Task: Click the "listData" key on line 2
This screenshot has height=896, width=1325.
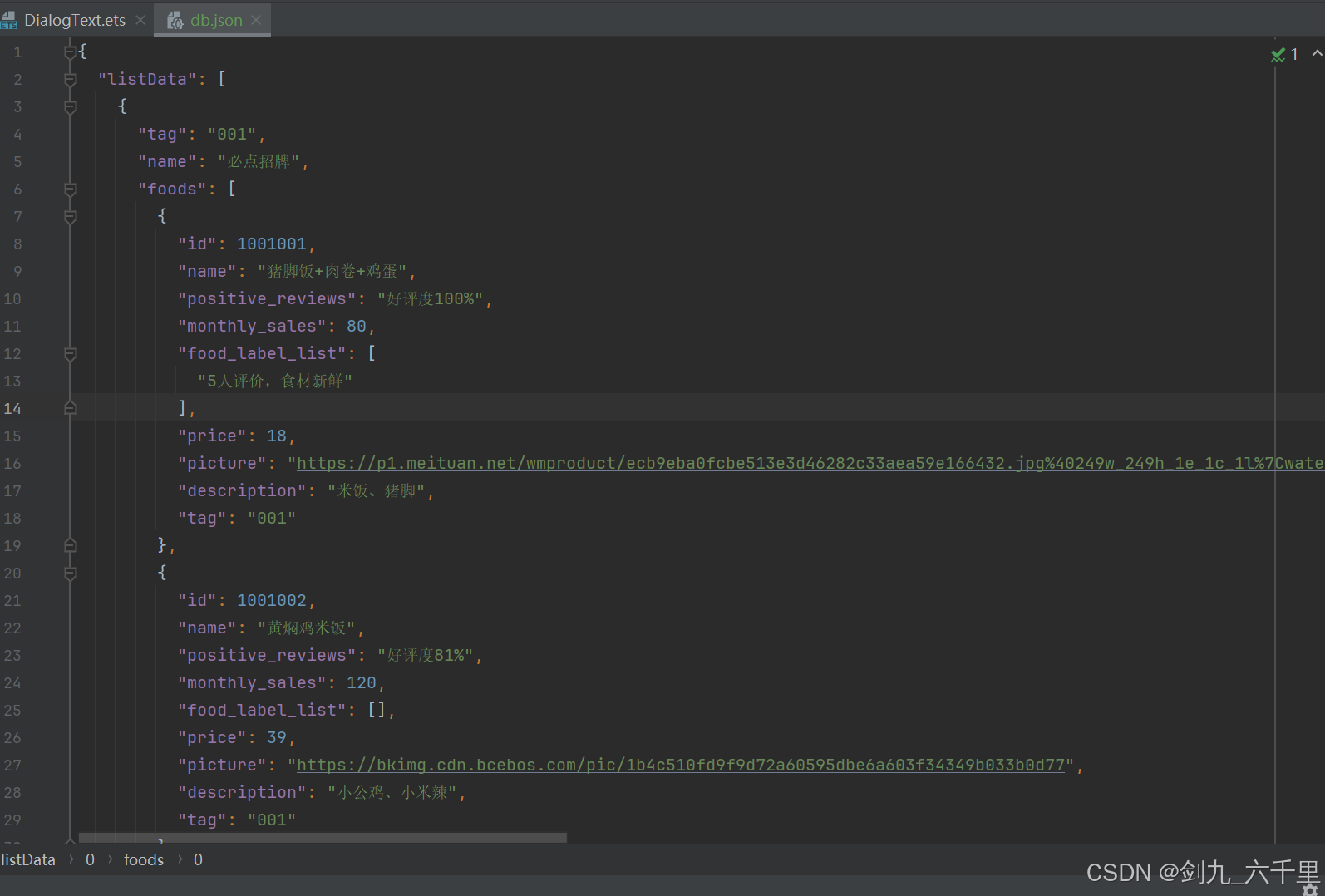Action: click(x=147, y=80)
